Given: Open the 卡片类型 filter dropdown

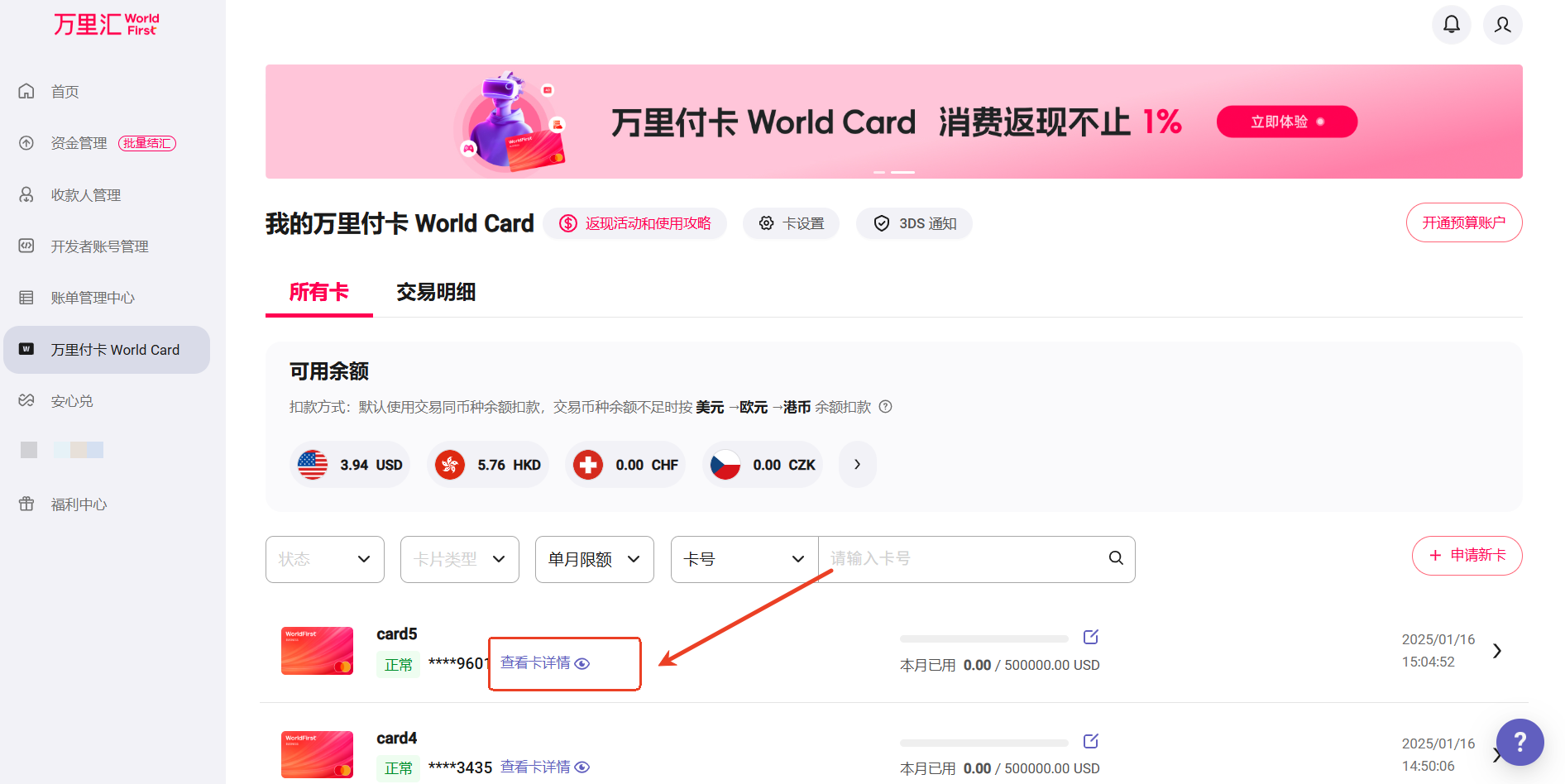Looking at the screenshot, I should (460, 559).
